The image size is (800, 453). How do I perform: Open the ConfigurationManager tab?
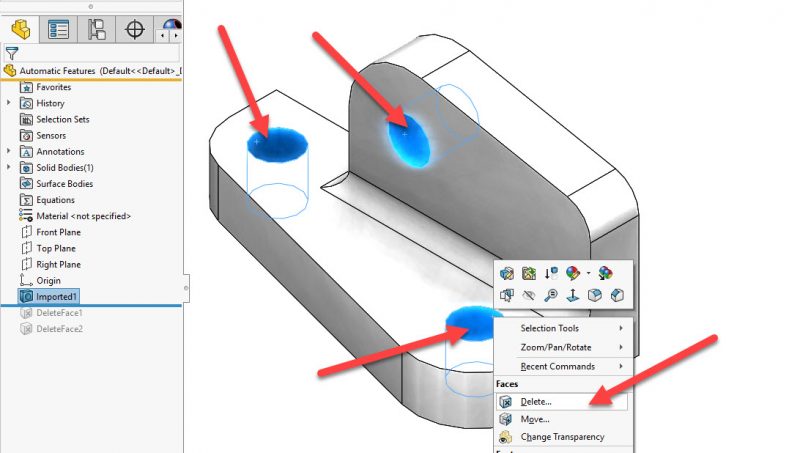(x=97, y=29)
